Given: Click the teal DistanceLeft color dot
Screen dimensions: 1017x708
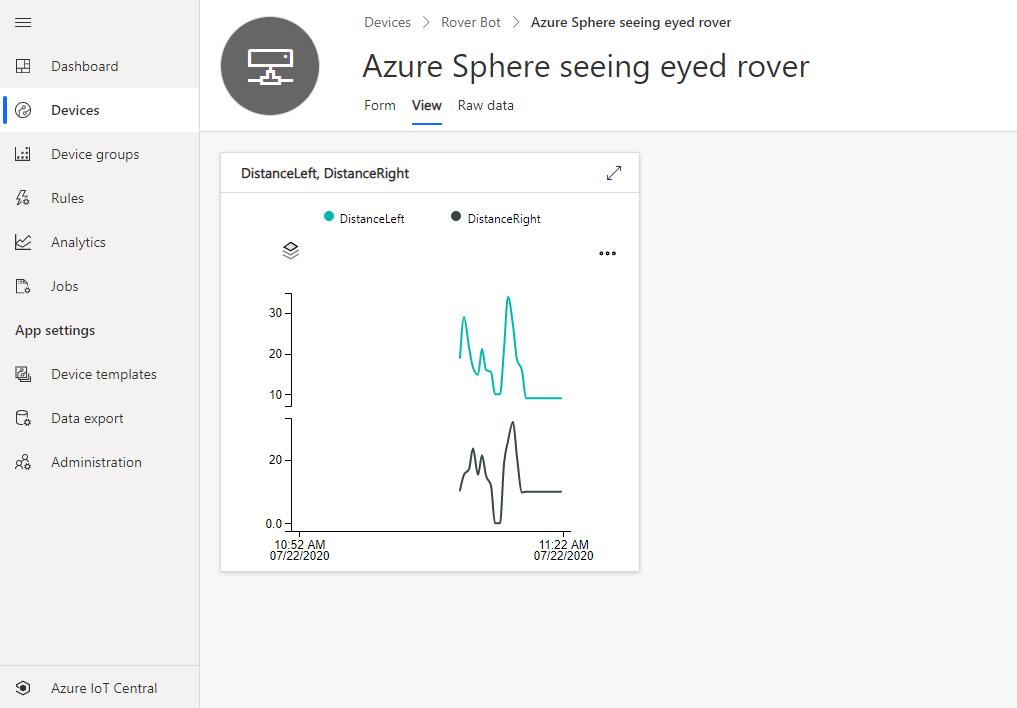Looking at the screenshot, I should click(x=329, y=217).
